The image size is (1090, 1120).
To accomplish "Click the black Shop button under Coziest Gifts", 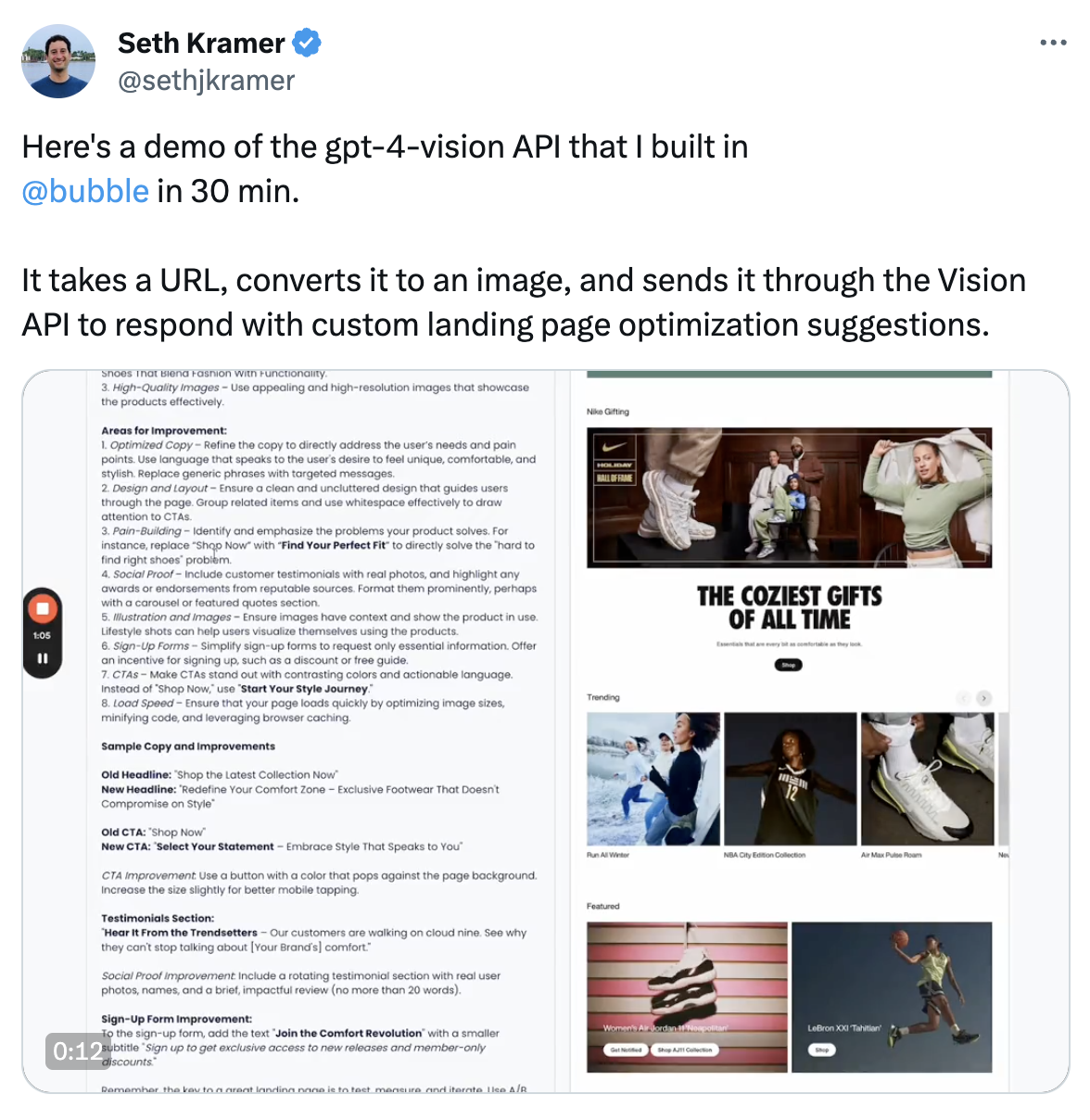I will 789,665.
